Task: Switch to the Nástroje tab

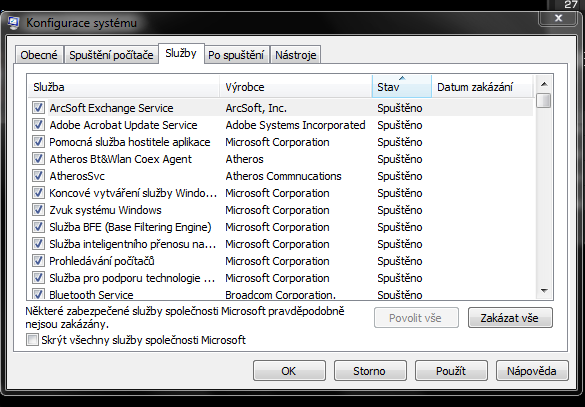Action: pos(295,55)
